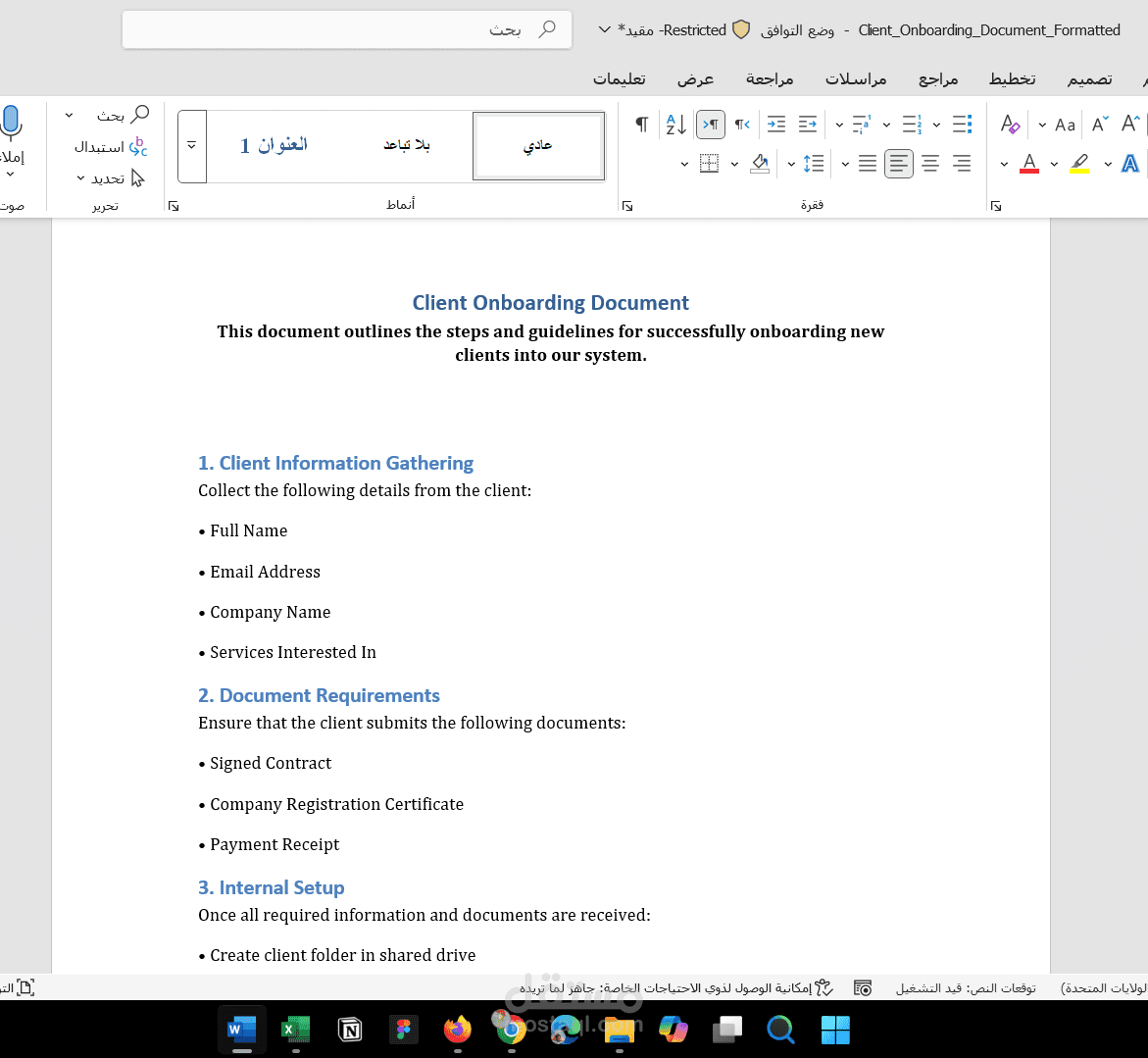The width and height of the screenshot is (1148, 1058).
Task: Open the مراسلات tab
Action: coord(856,79)
